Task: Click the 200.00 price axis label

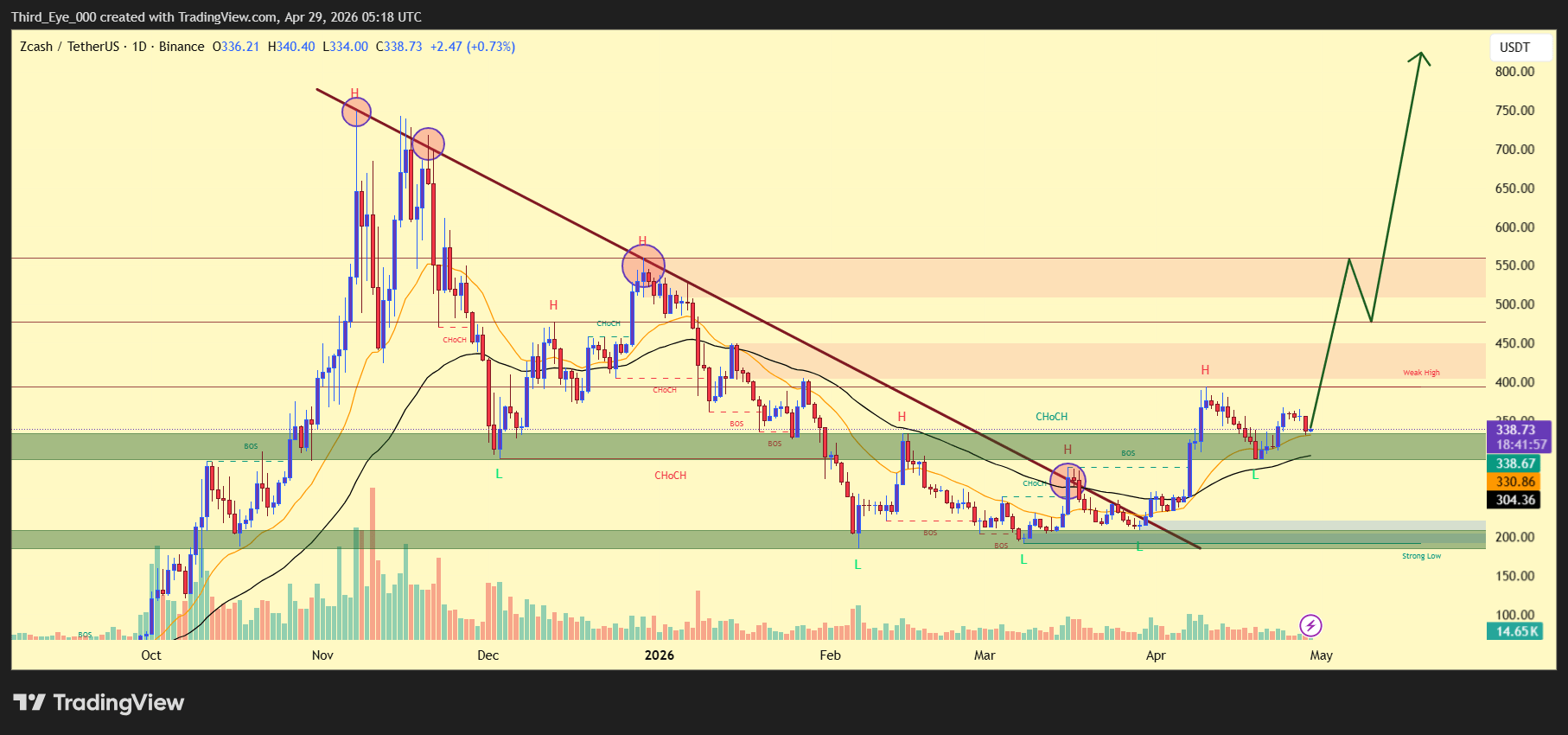Action: [1515, 537]
